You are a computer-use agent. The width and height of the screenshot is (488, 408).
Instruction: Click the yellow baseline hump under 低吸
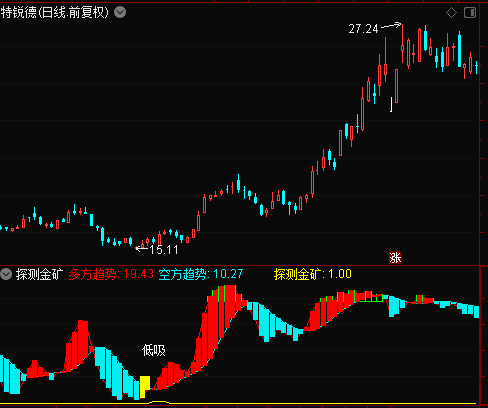159,402
